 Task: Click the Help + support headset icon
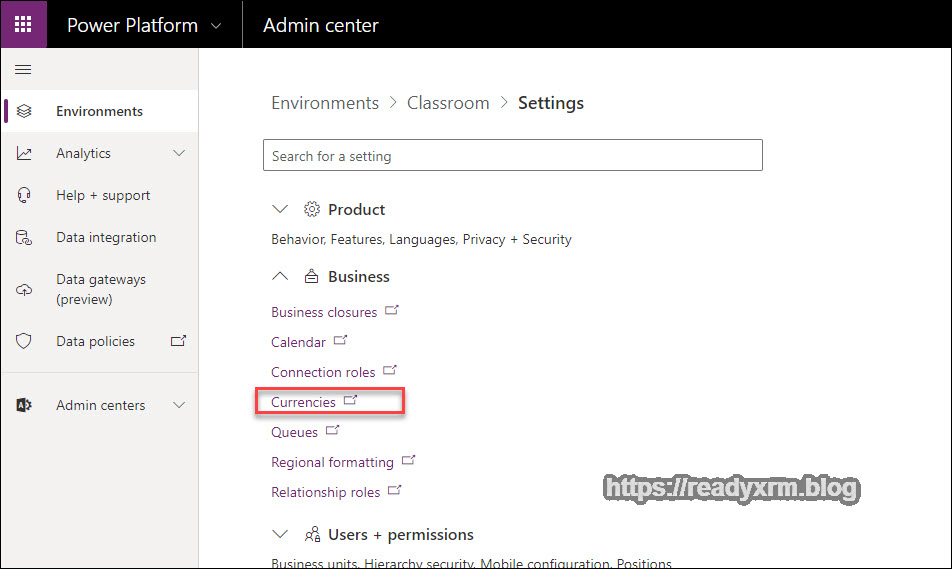coord(24,195)
